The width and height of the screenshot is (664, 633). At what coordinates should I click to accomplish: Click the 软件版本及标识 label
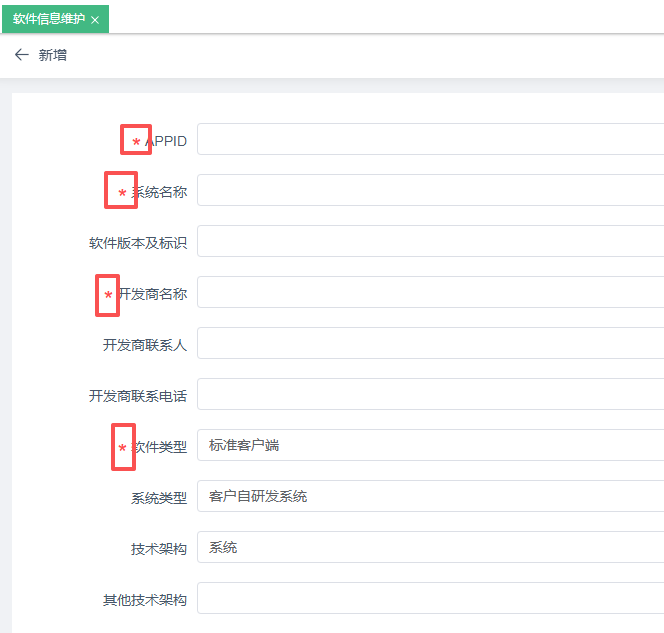tap(138, 243)
